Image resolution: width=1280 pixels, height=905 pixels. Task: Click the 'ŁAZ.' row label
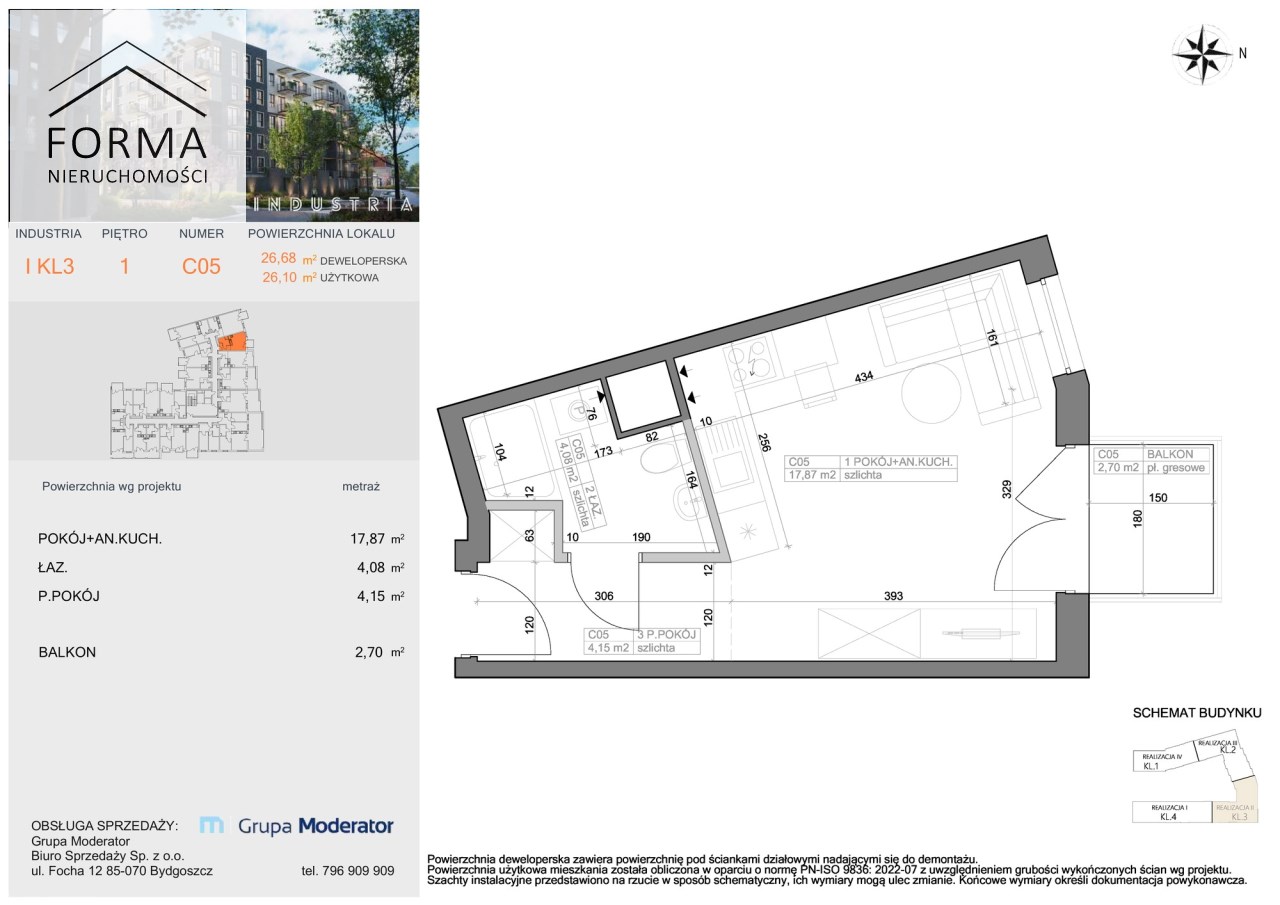click(x=53, y=567)
